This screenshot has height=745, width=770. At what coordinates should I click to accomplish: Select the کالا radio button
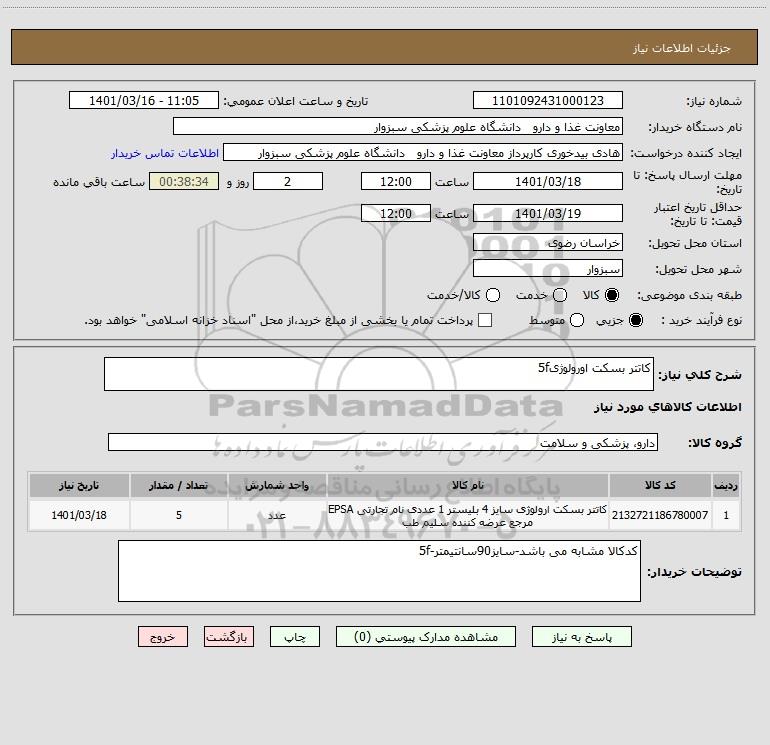(x=612, y=295)
